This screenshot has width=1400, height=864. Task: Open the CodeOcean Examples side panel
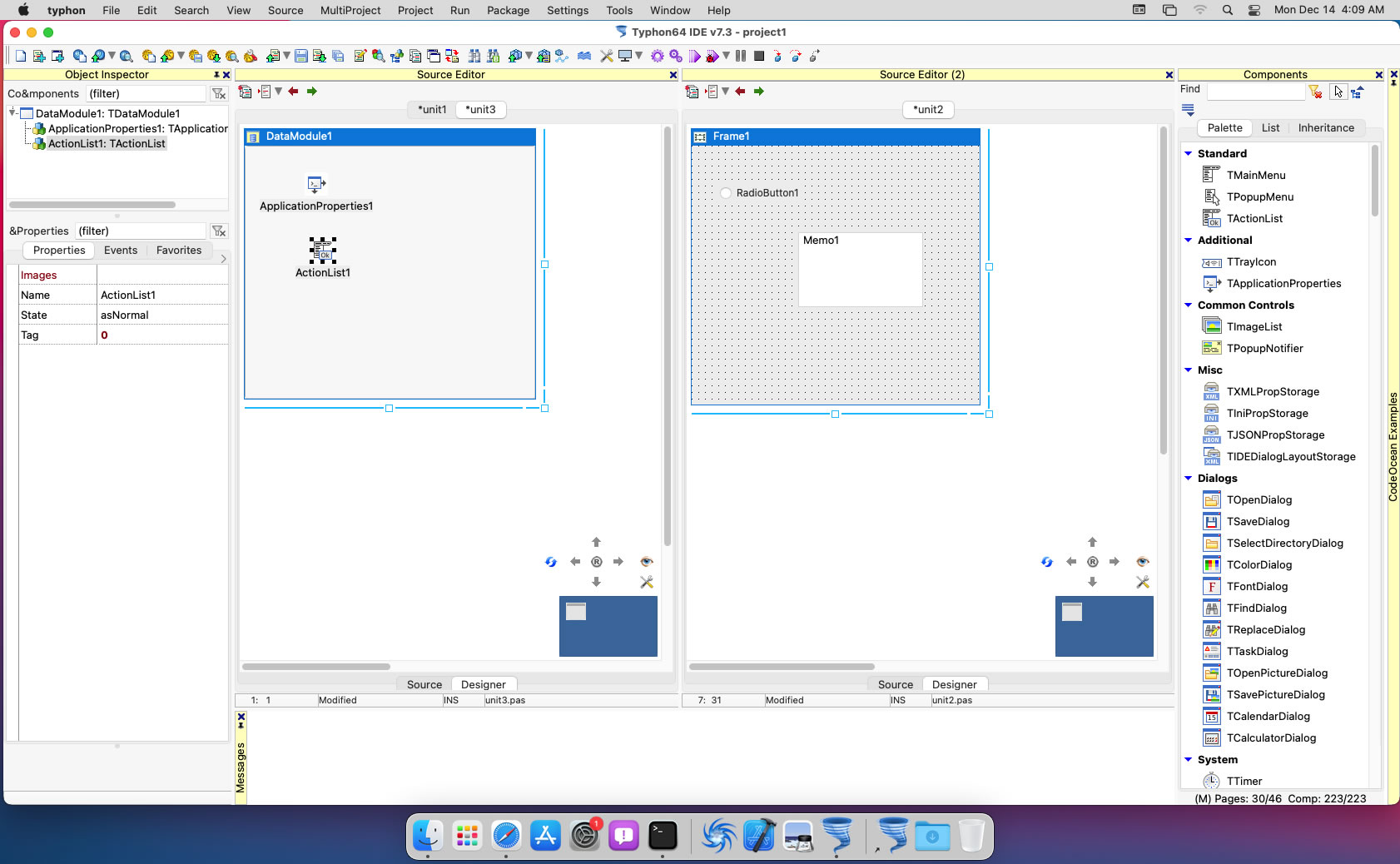click(1393, 446)
